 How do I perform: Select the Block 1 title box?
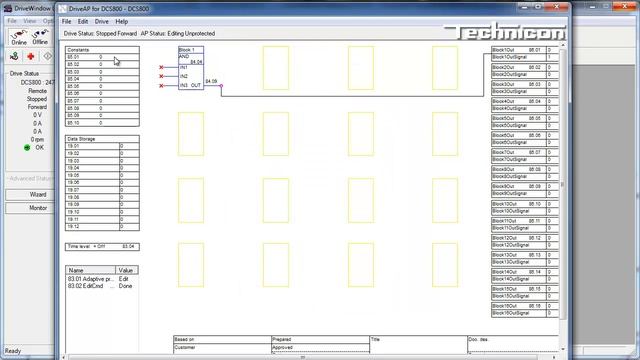(191, 50)
